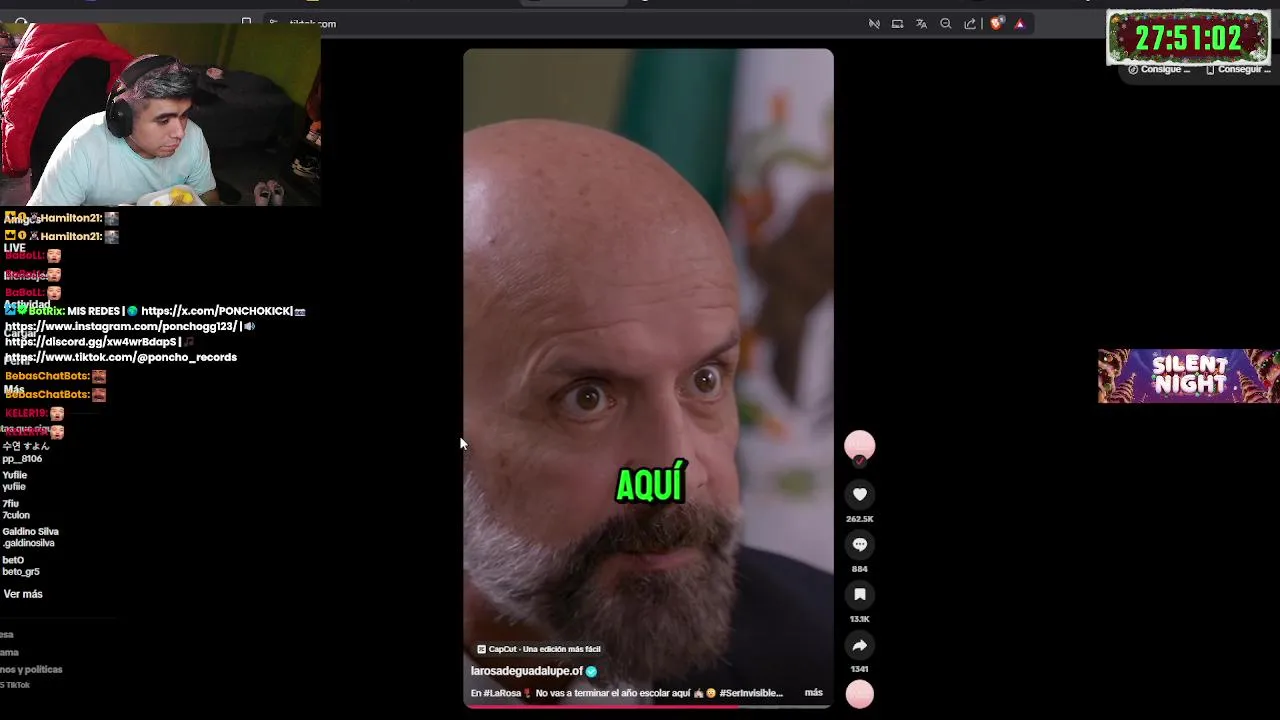The height and width of the screenshot is (720, 1280).
Task: Click the site settings icon before tiktok.com
Action: click(x=273, y=23)
